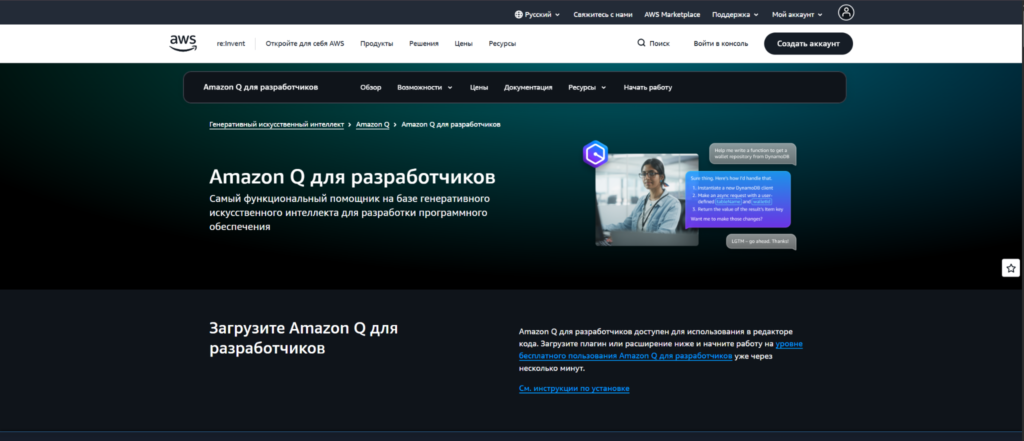
Task: Select the Документация tab
Action: tap(528, 87)
